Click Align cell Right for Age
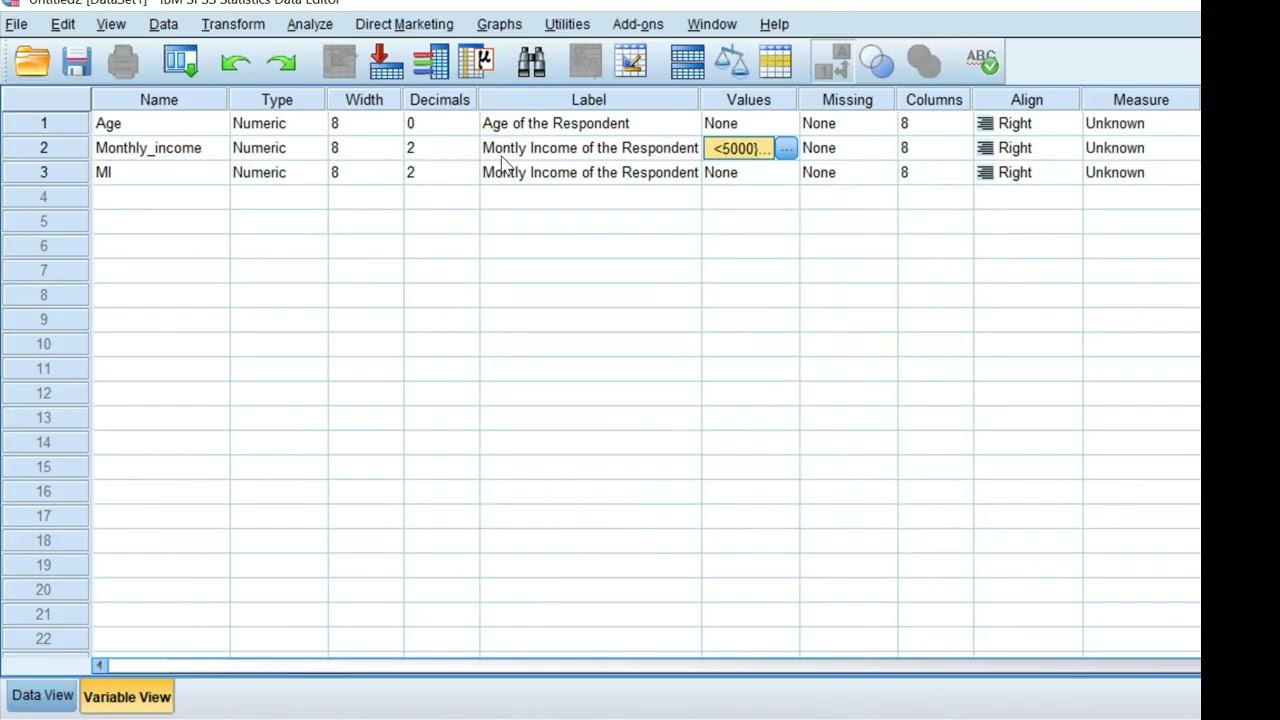 point(1027,123)
